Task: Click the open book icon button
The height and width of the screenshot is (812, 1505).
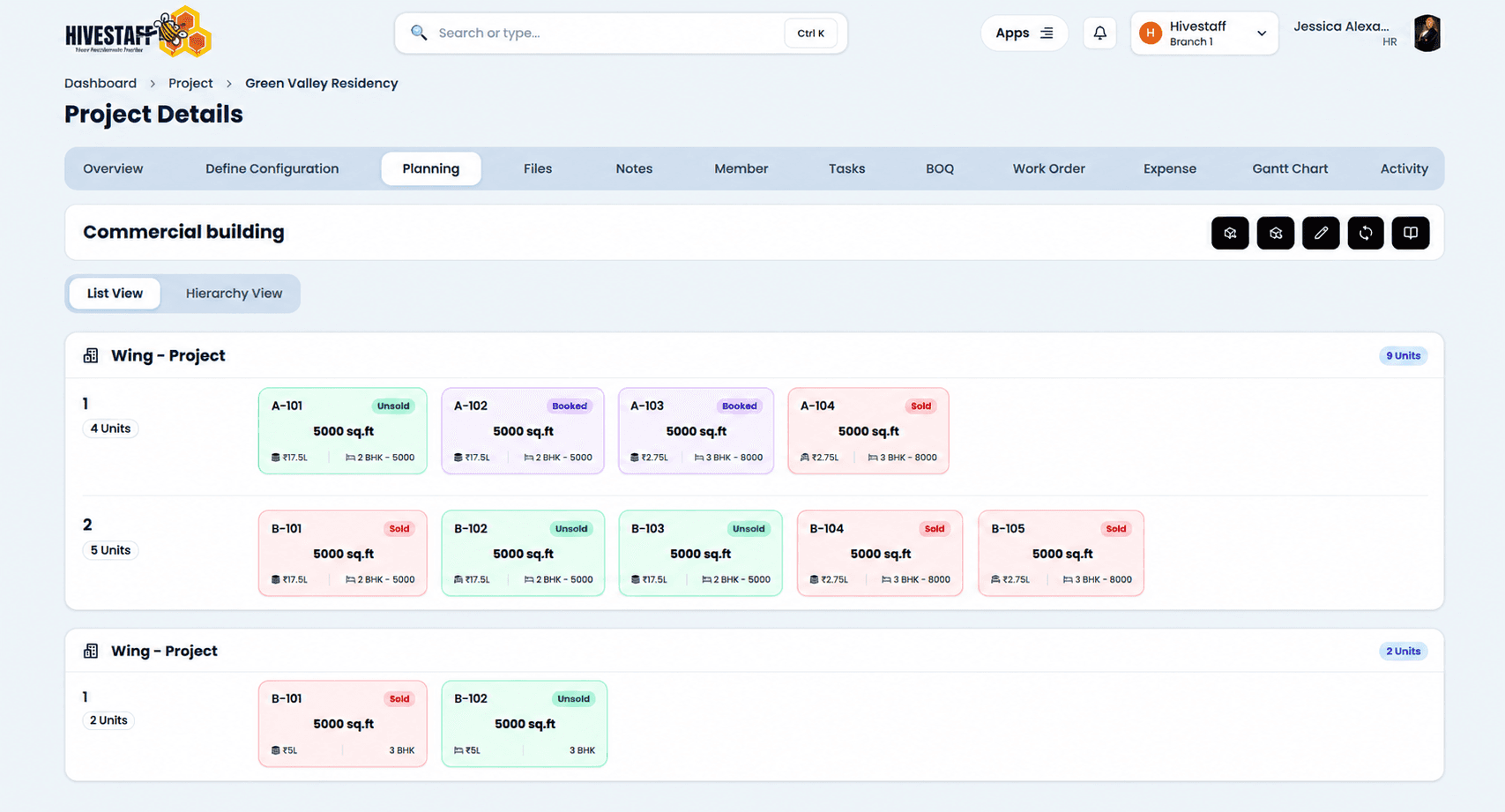Action: (1411, 233)
